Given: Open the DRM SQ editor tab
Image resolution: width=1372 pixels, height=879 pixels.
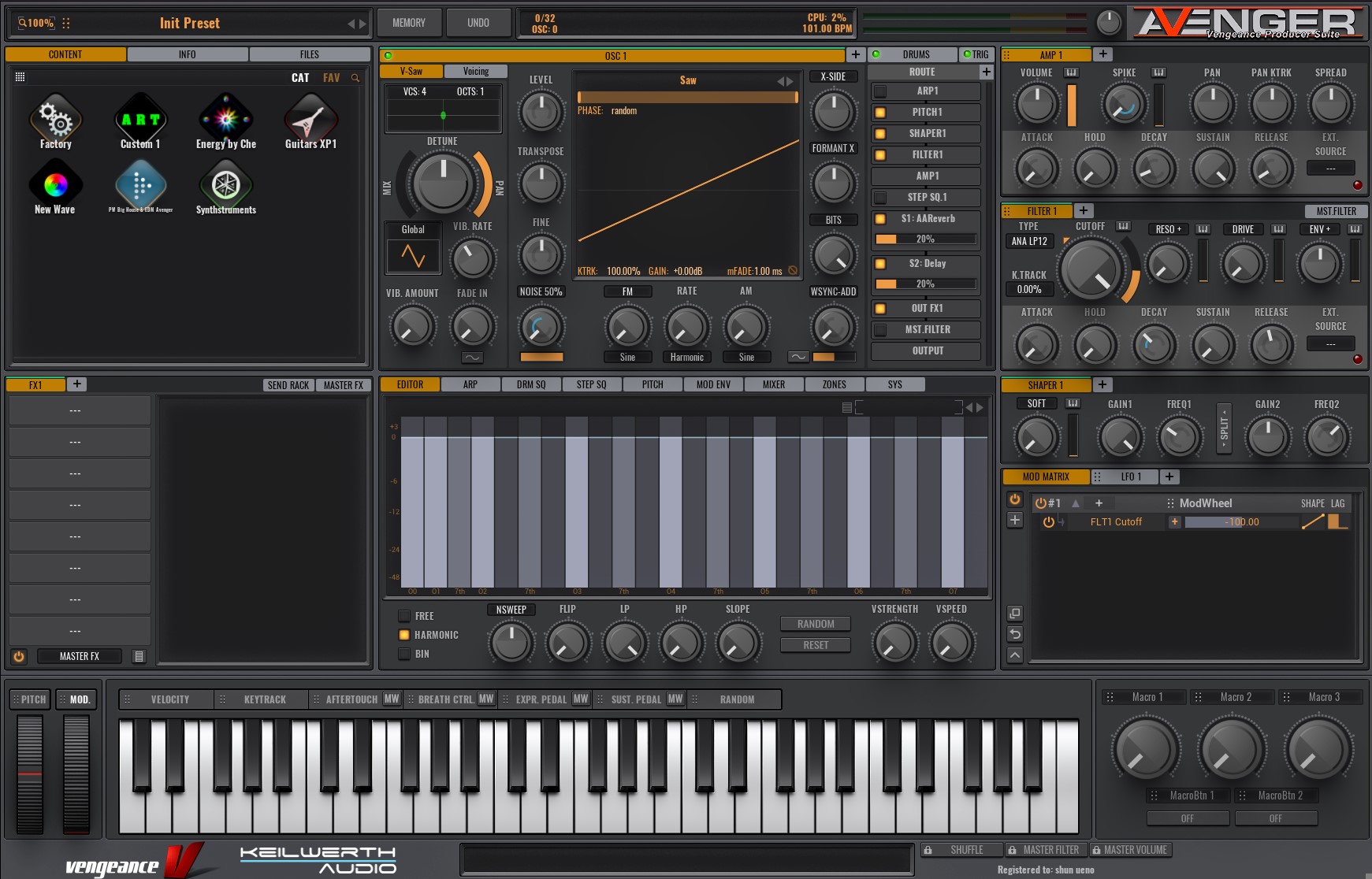Looking at the screenshot, I should 531,384.
